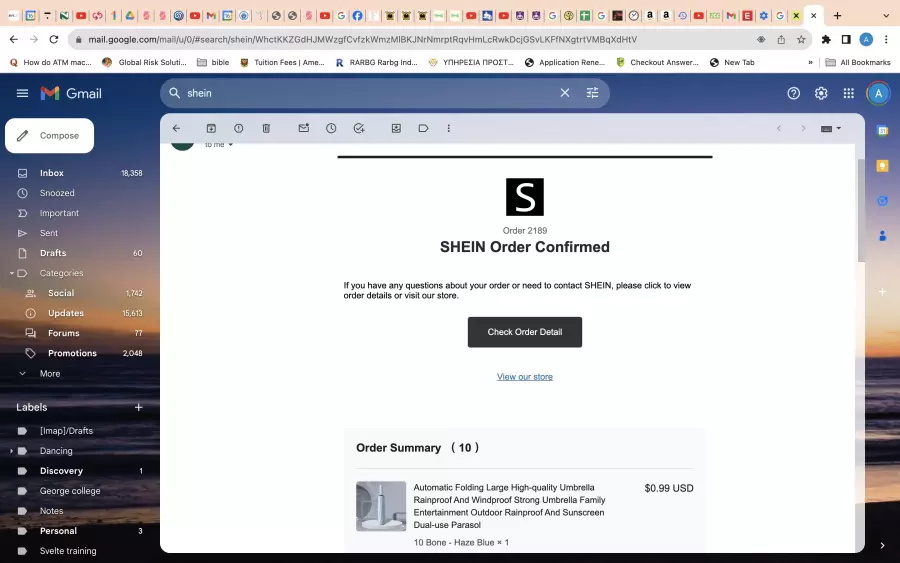900x563 pixels.
Task: Click the Gmail logo
Action: [71, 93]
